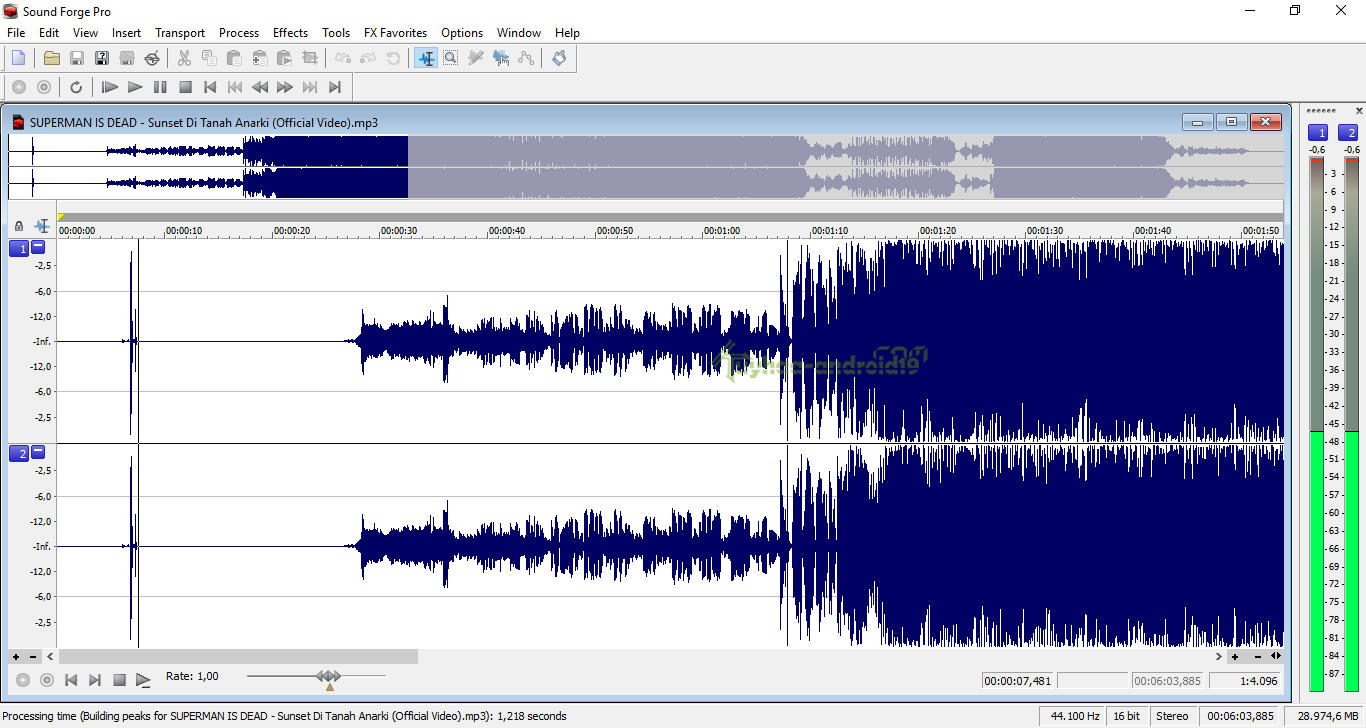Toggle meter channel 2 button

pos(1348,133)
